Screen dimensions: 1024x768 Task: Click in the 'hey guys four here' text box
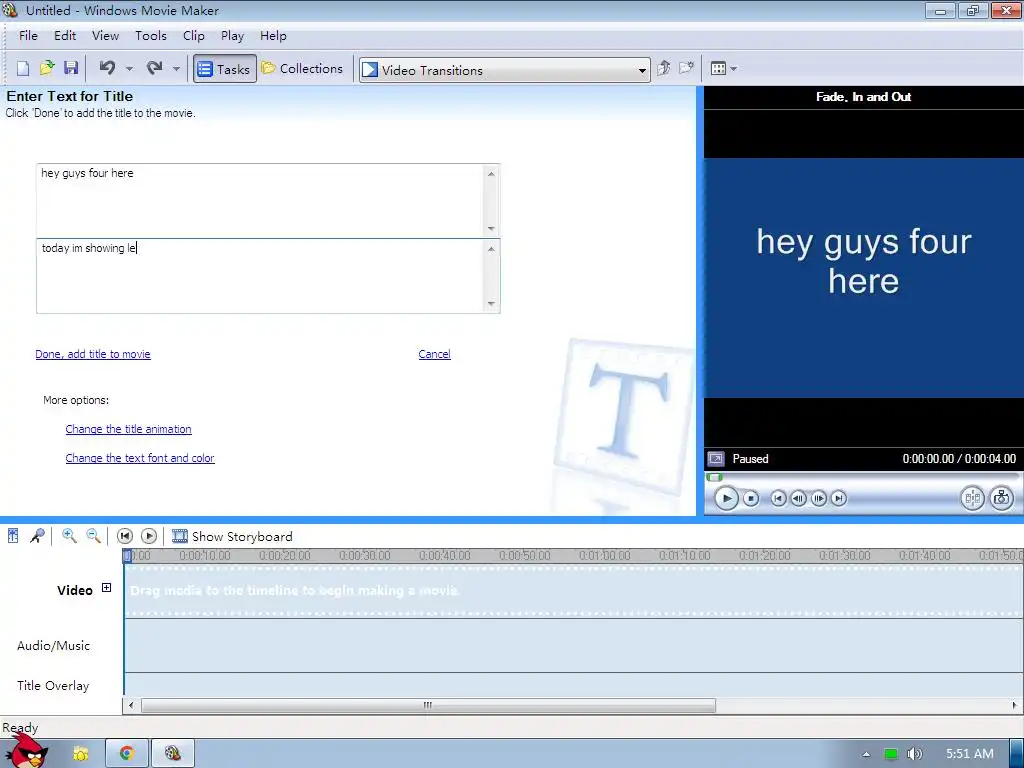260,200
